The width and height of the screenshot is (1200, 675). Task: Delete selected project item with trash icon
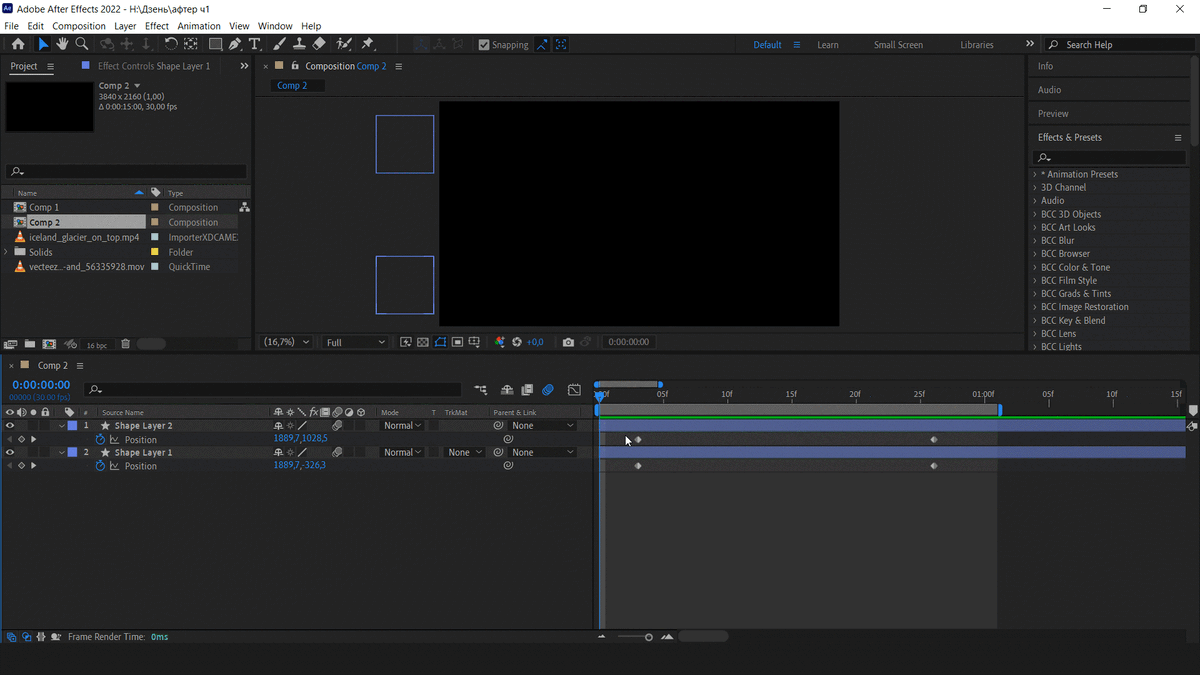click(126, 344)
